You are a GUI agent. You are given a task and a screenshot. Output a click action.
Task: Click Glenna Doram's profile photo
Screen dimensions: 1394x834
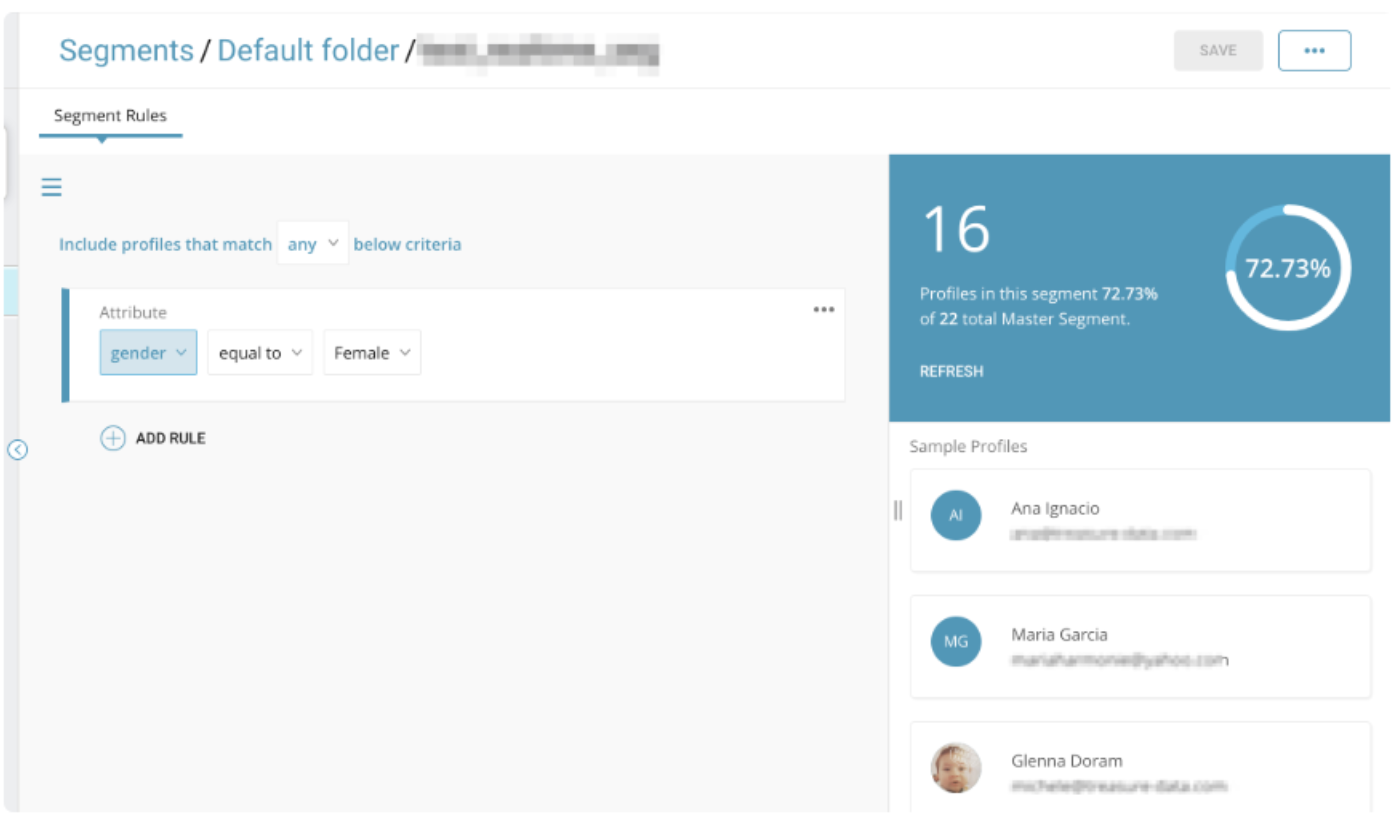click(955, 768)
